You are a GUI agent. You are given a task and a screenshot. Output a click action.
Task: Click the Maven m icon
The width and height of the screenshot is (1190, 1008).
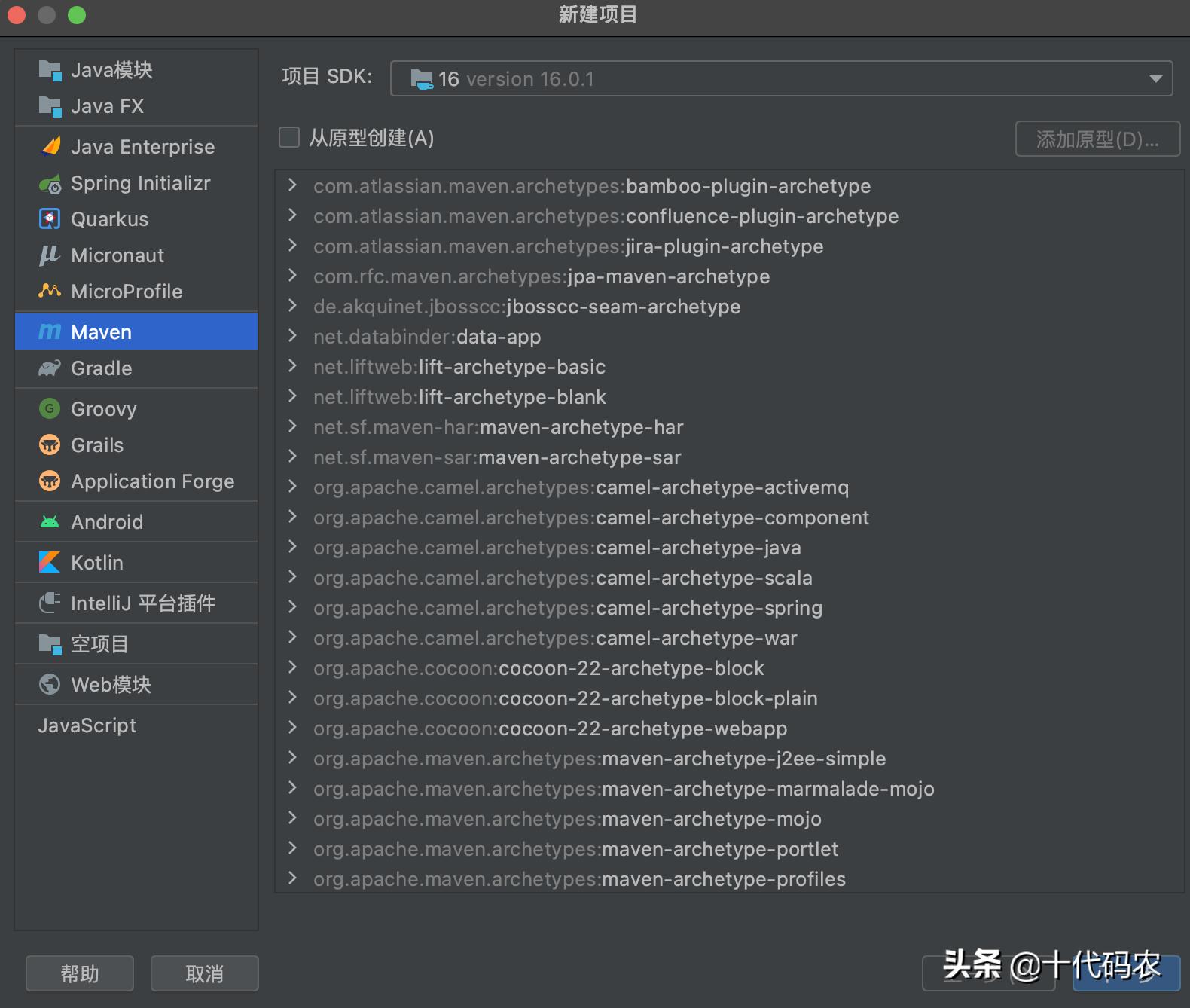pyautogui.click(x=50, y=331)
